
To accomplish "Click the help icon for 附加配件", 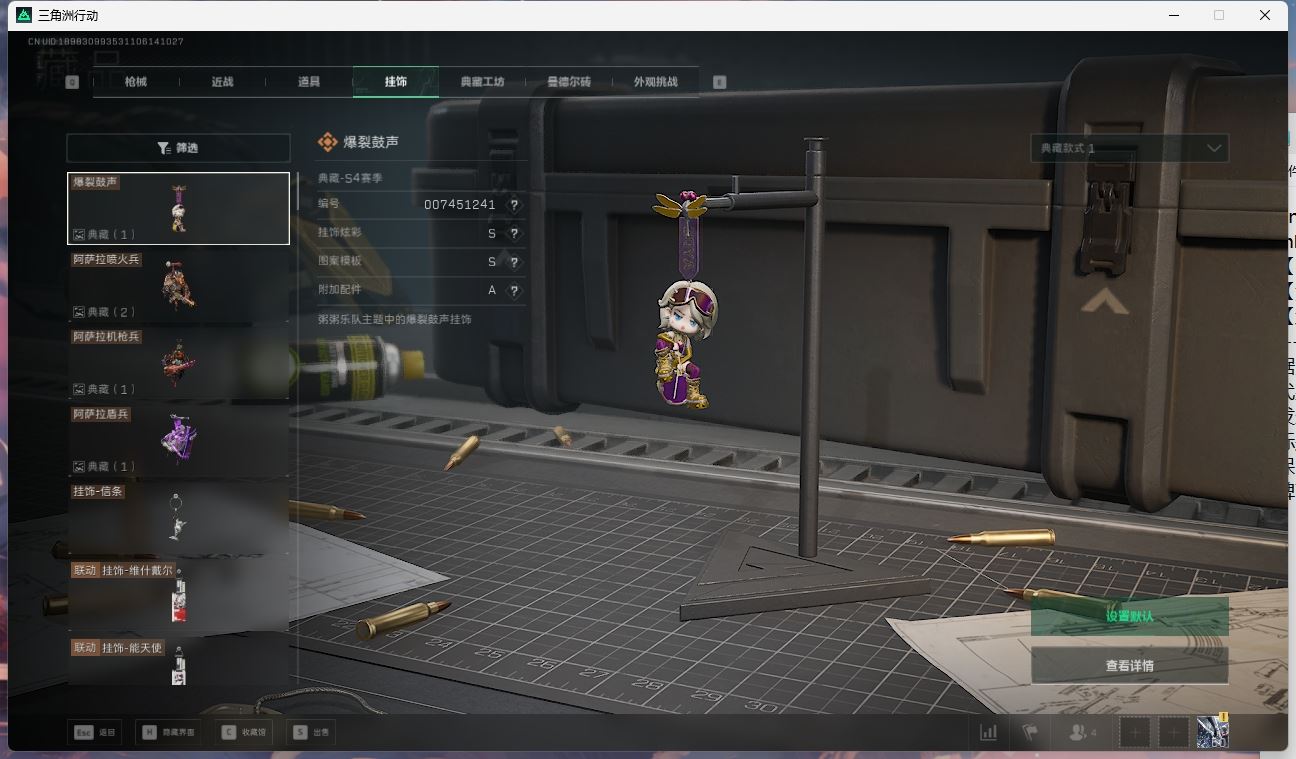I will (514, 291).
